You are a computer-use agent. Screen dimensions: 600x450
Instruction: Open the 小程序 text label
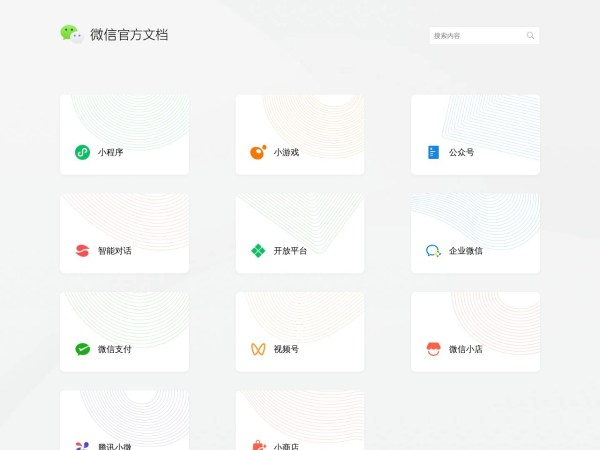pyautogui.click(x=110, y=153)
